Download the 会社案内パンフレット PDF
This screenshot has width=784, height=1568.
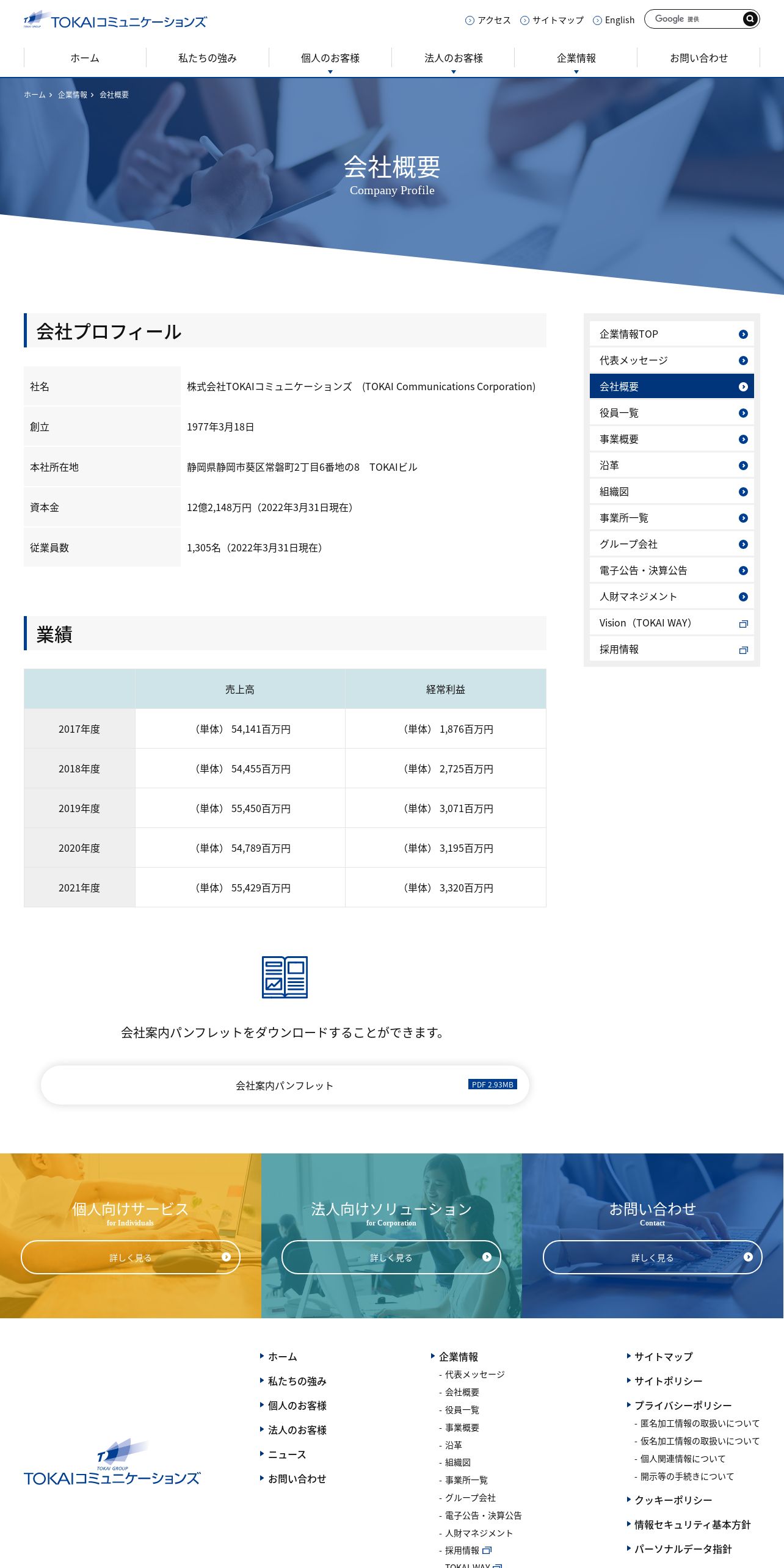click(285, 1085)
